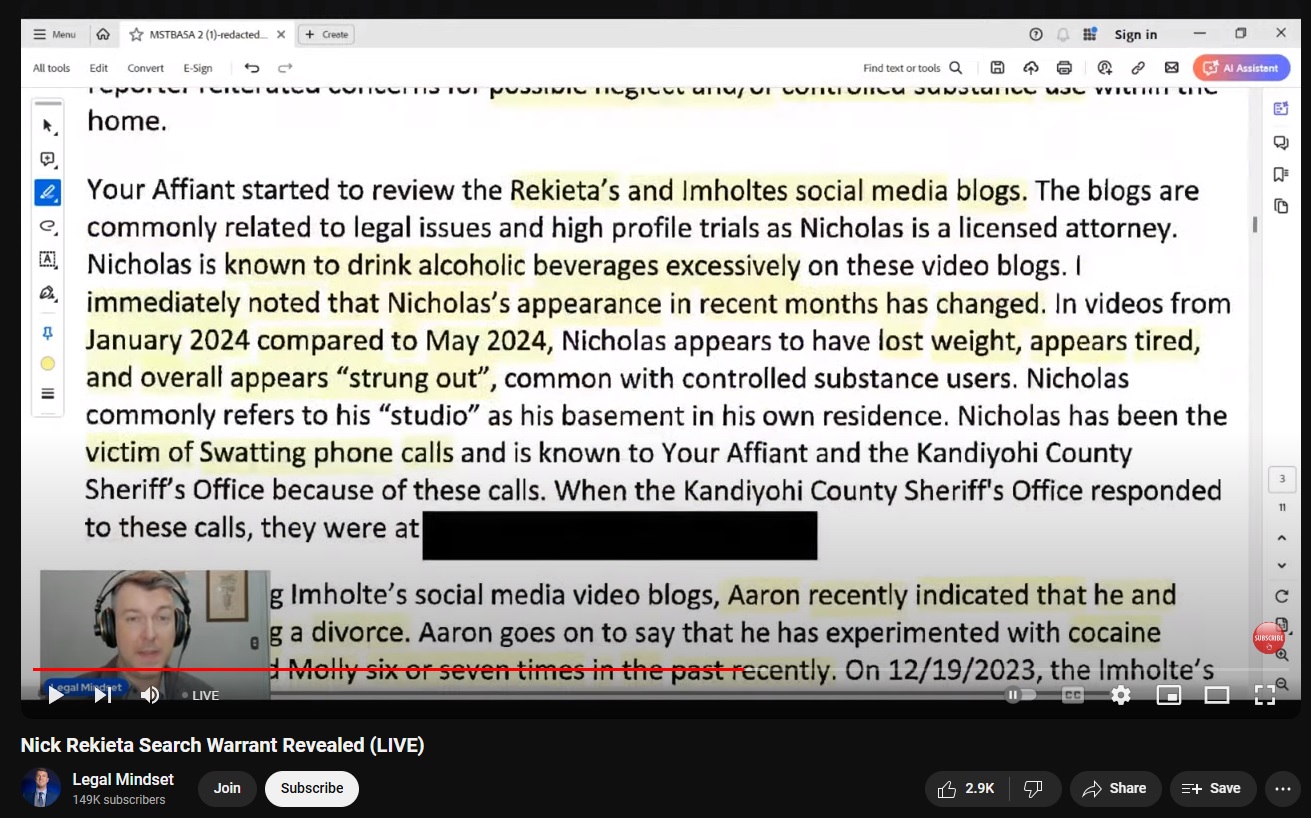Click the current page number box 3
Screen dimensions: 1311x818
point(1282,479)
